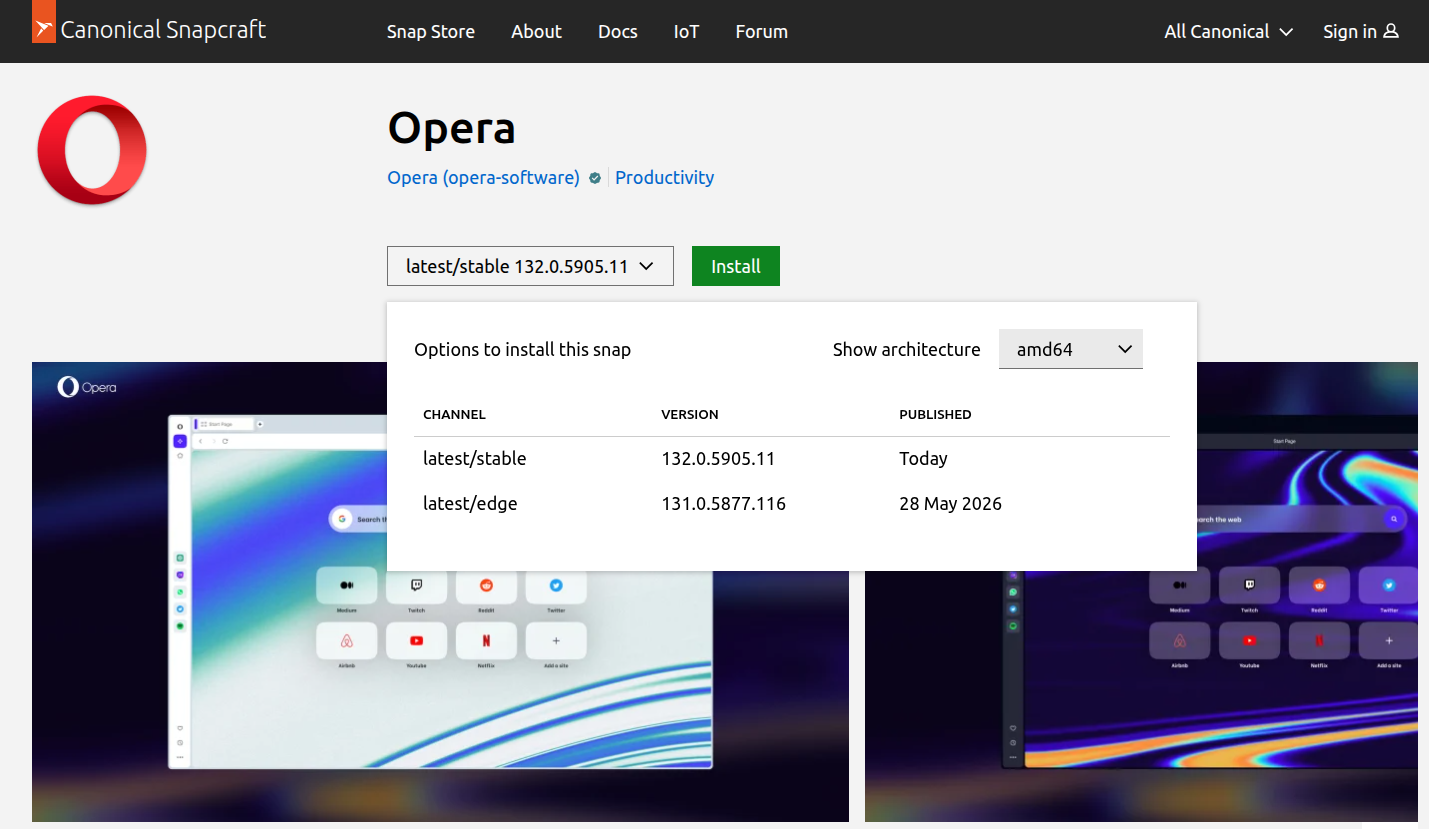Select the latest/stable channel row
The image size is (1429, 829).
[x=791, y=459]
